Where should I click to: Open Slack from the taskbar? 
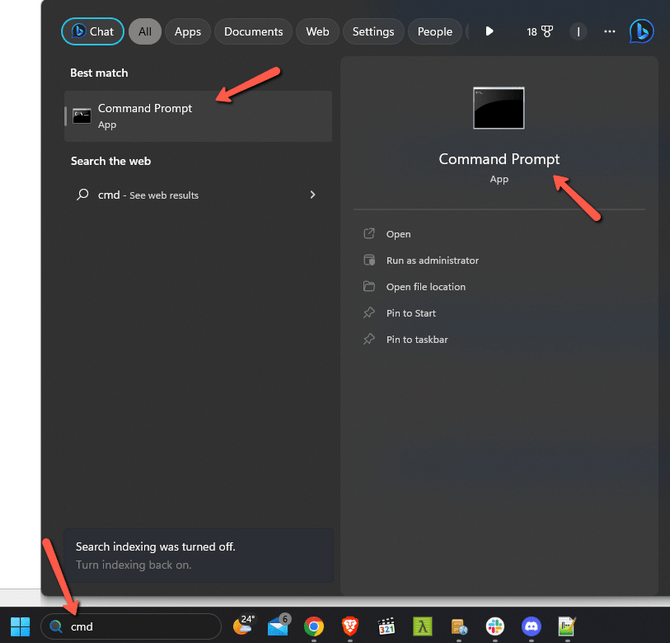click(x=495, y=627)
